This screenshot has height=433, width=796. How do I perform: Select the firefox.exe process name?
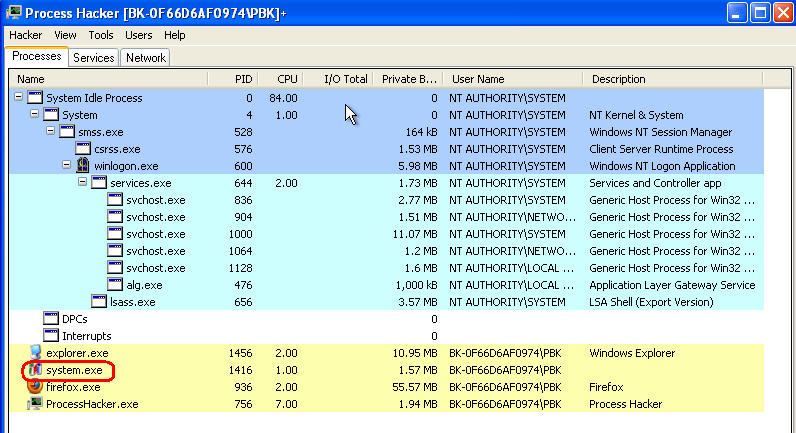click(73, 387)
